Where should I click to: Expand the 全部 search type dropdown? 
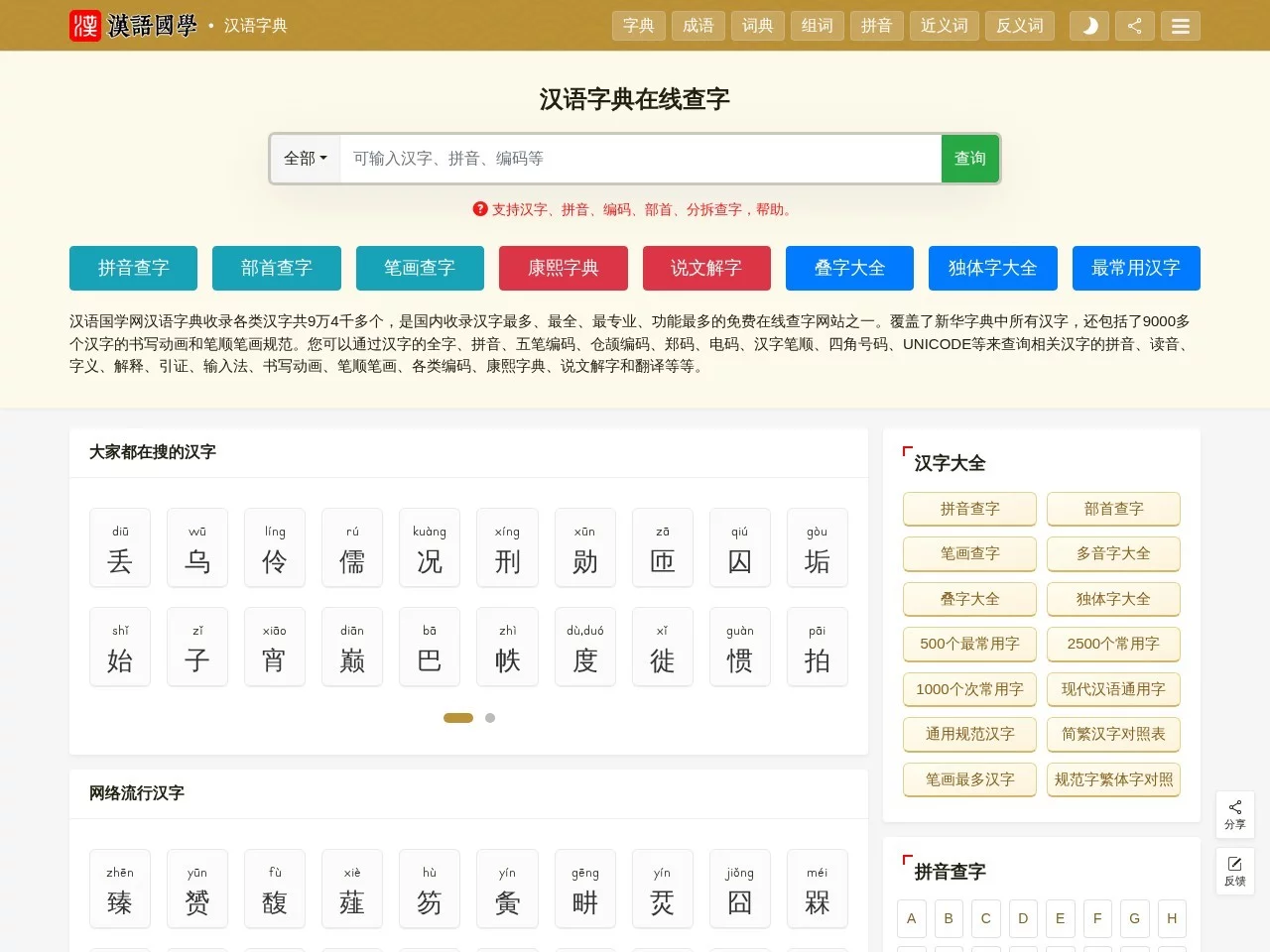[304, 159]
